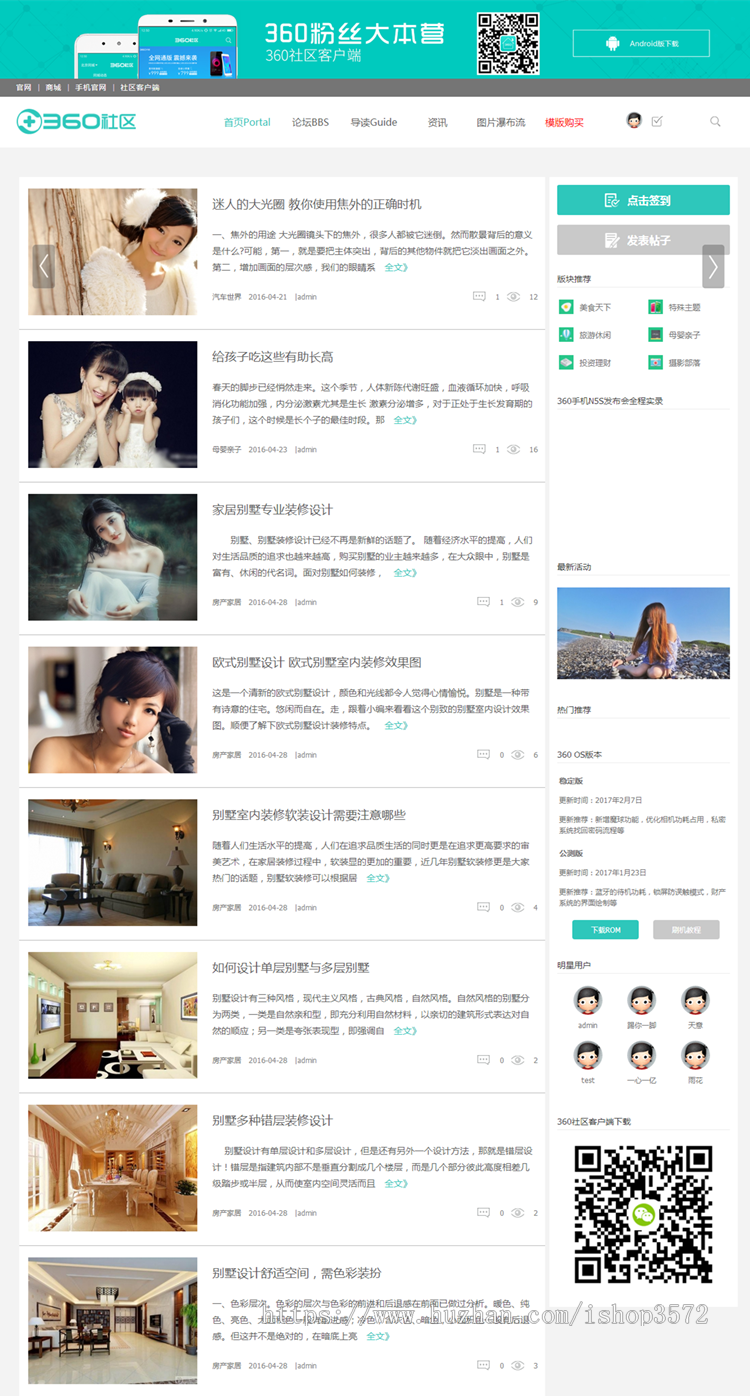750x1396 pixels.
Task: Click the user avatar icon in header
Action: [x=634, y=121]
